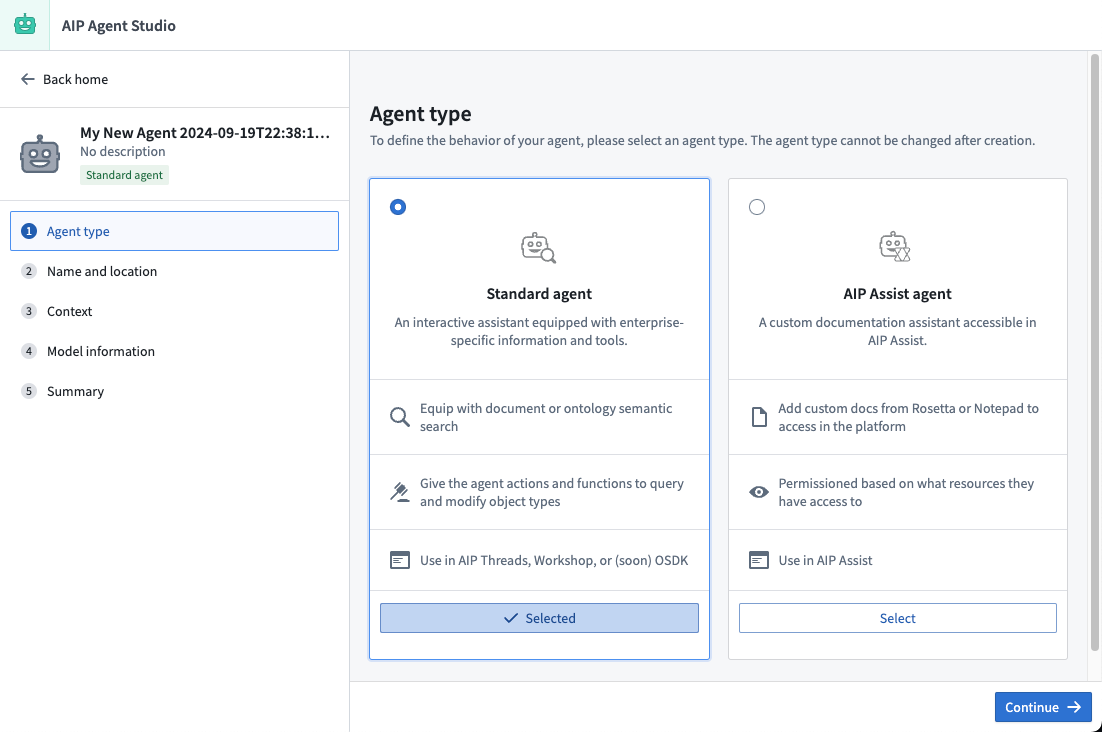Click Select button for AIP Assist agent
This screenshot has width=1102, height=732.
coord(897,618)
